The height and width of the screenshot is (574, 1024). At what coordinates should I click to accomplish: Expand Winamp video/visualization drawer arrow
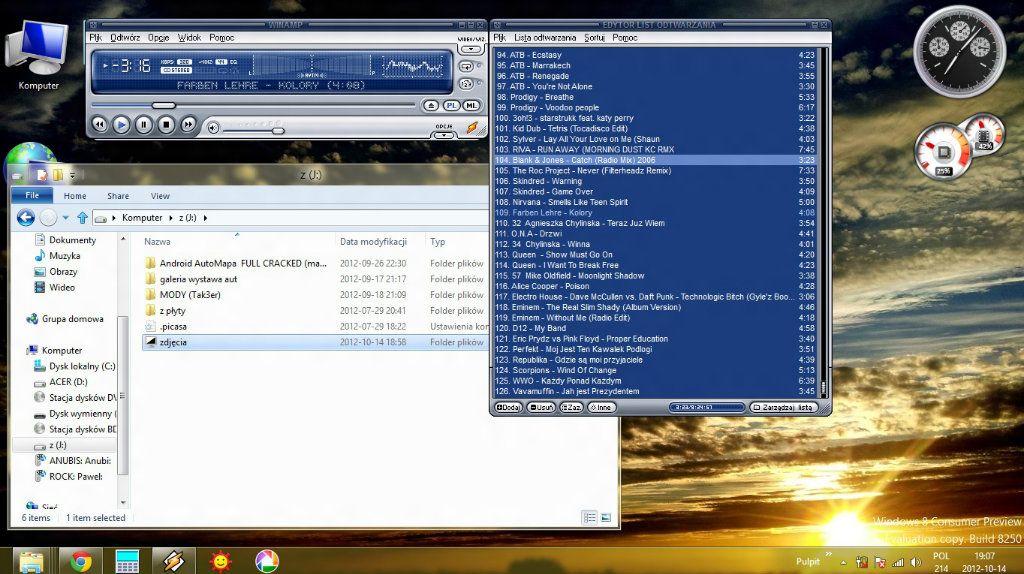470,49
